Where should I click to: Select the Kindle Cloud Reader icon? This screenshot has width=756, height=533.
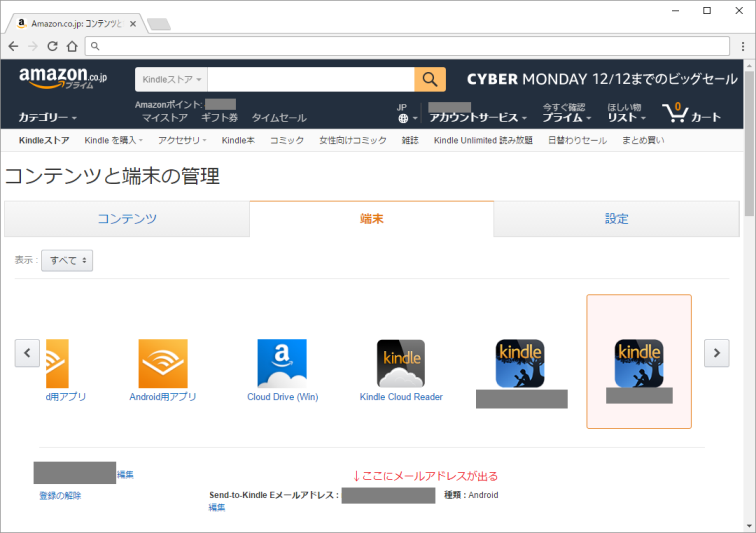(x=401, y=363)
